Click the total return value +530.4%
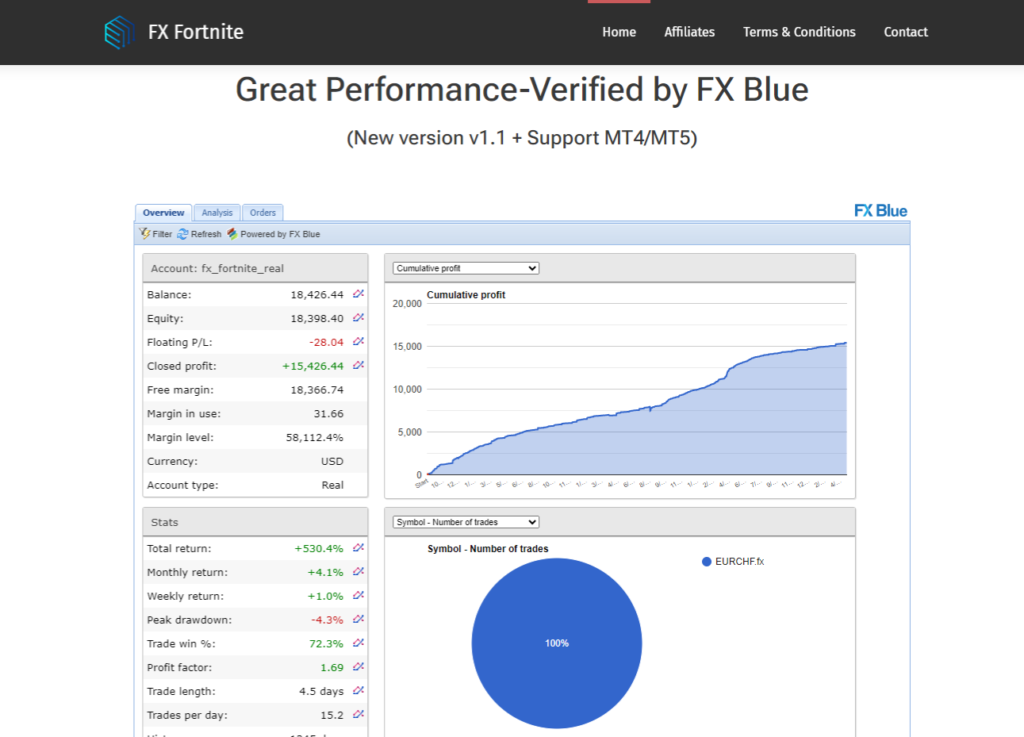Screen dimensions: 1024x737 point(319,548)
